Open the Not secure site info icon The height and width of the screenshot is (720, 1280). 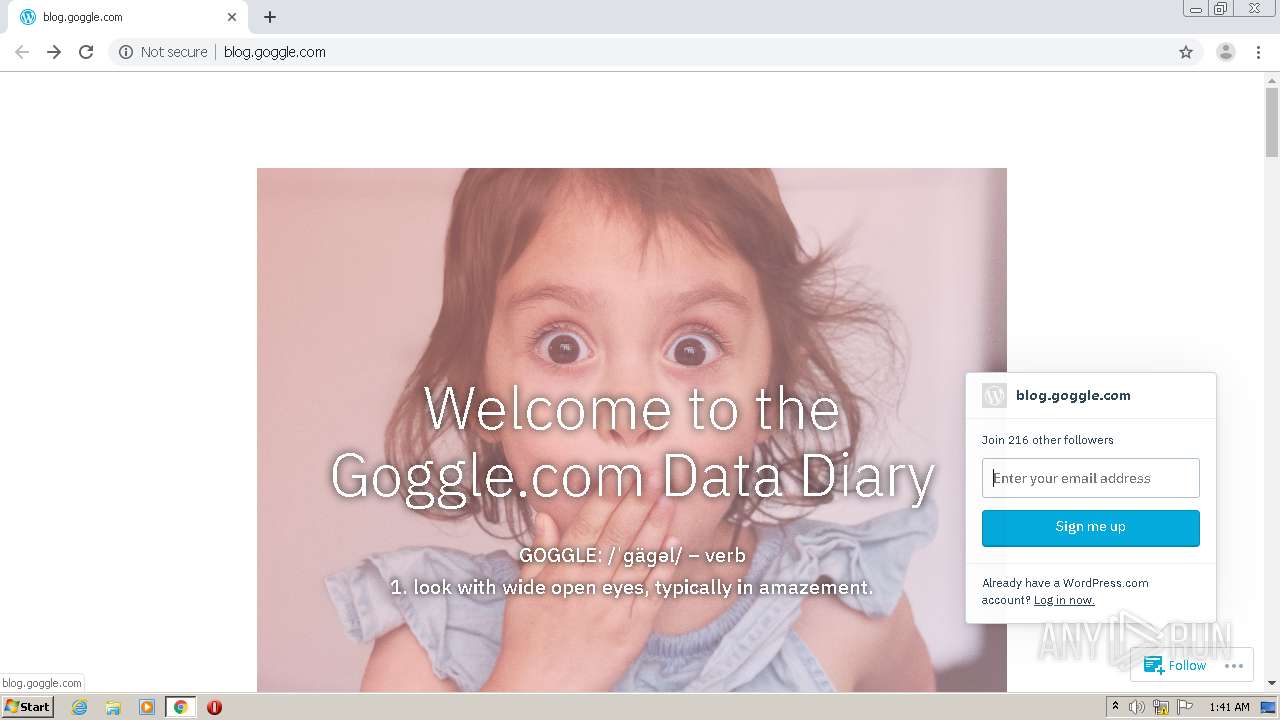pos(126,52)
